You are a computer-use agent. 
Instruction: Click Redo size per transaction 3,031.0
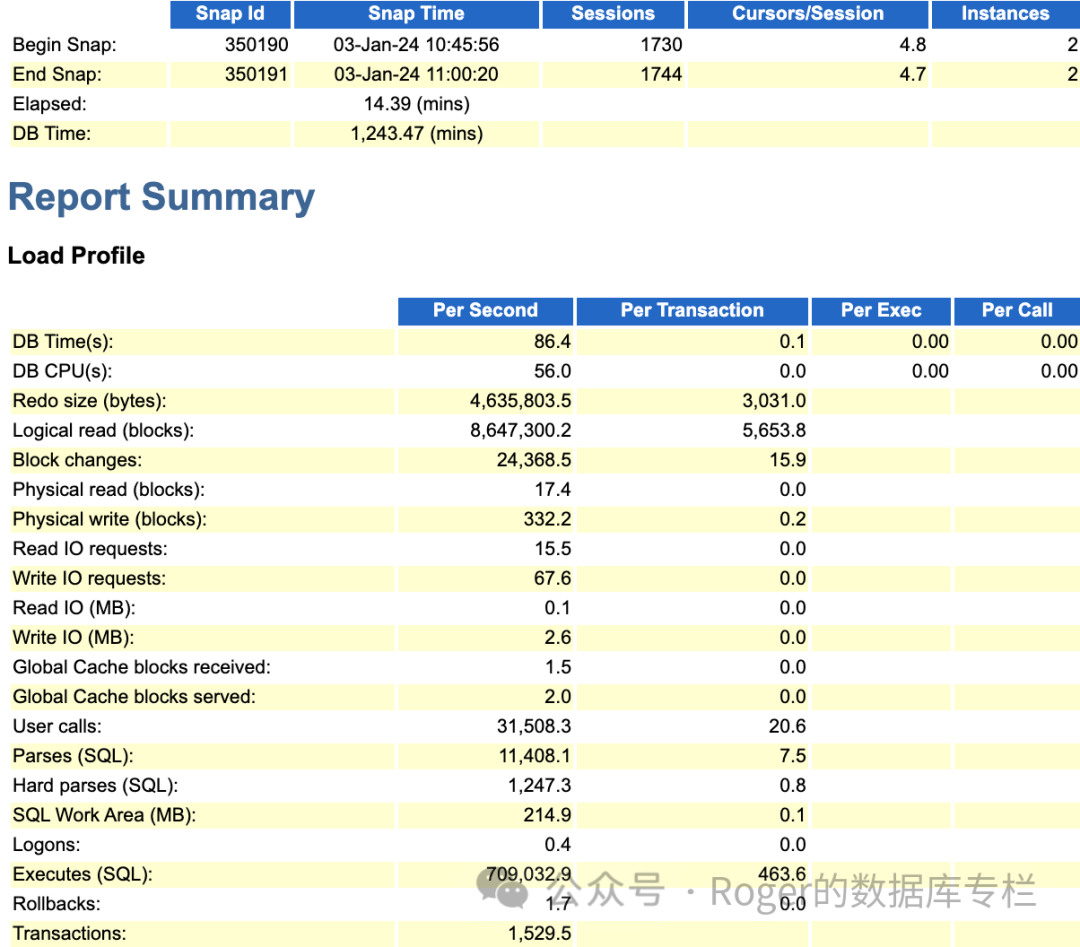click(x=774, y=401)
